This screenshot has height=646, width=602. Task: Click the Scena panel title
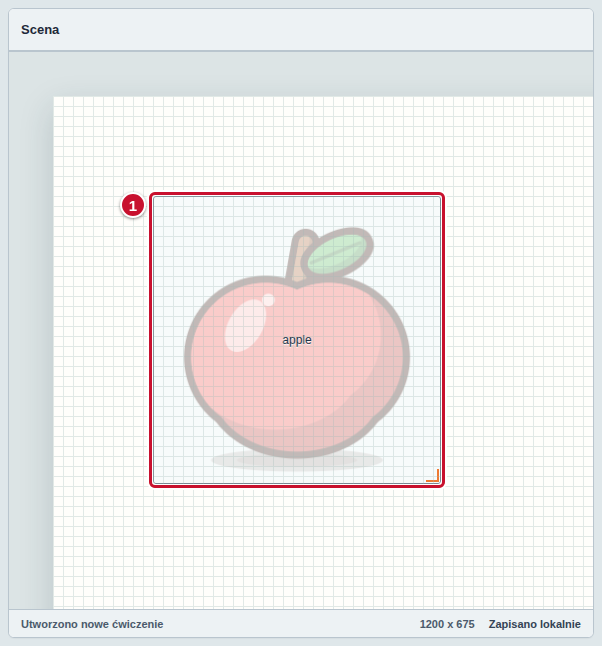tap(40, 30)
